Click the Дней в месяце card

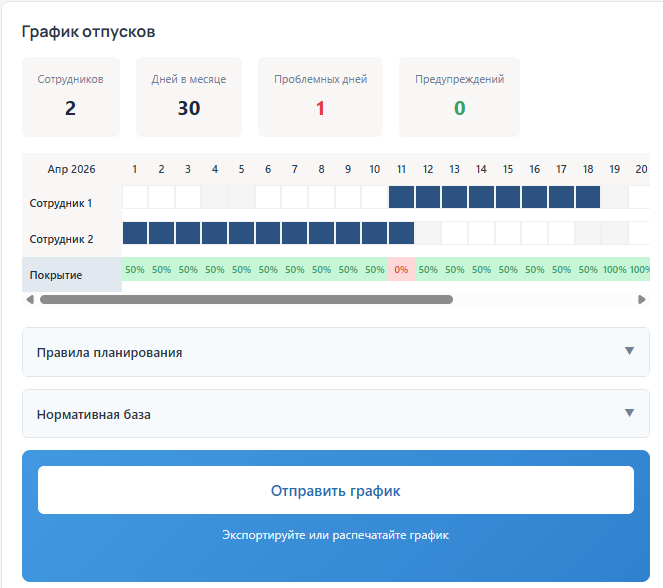[189, 97]
